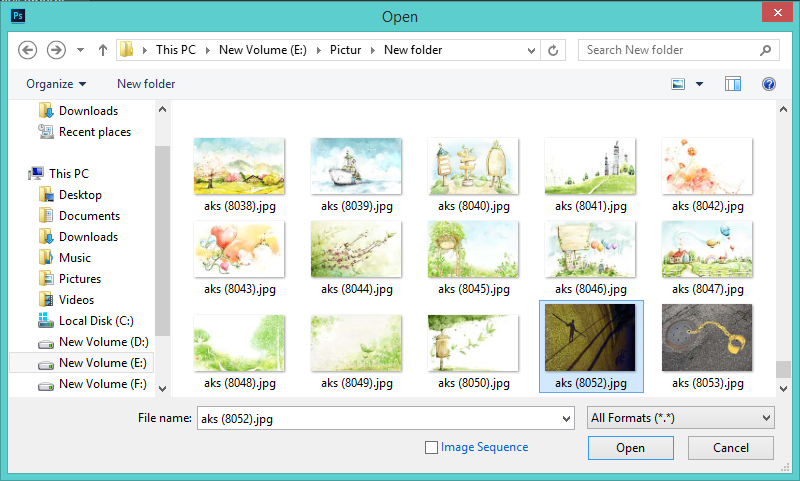Refresh the current folder view
The height and width of the screenshot is (481, 800).
coord(554,49)
